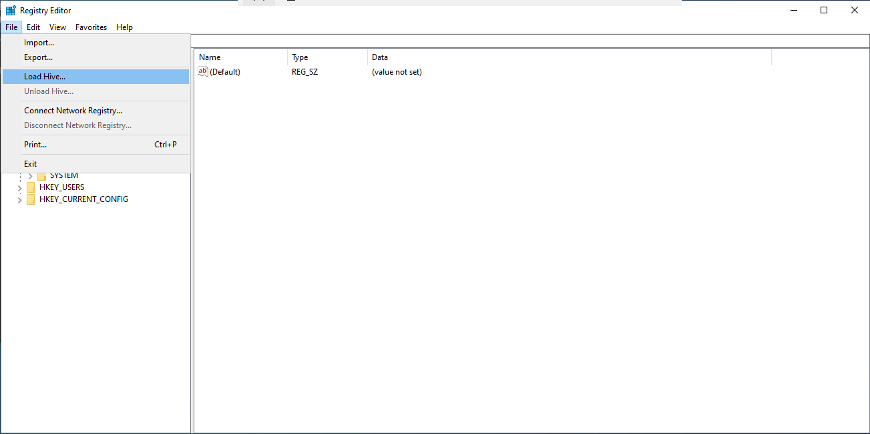This screenshot has height=434, width=870.
Task: Select the HKEY_USERS folder icon
Action: [31, 187]
